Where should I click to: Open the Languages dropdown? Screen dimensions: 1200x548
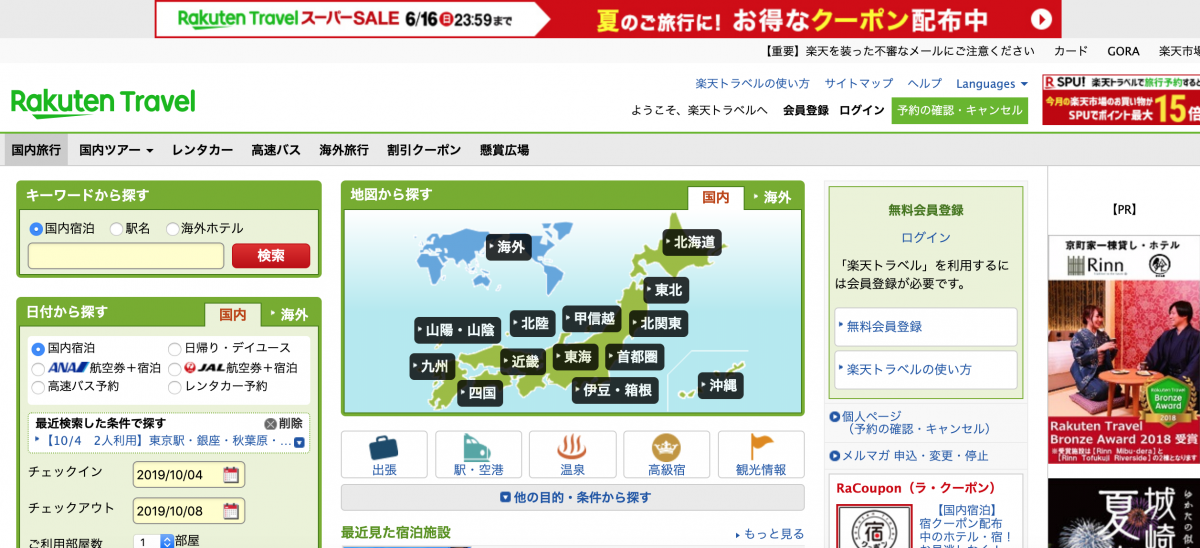point(992,84)
